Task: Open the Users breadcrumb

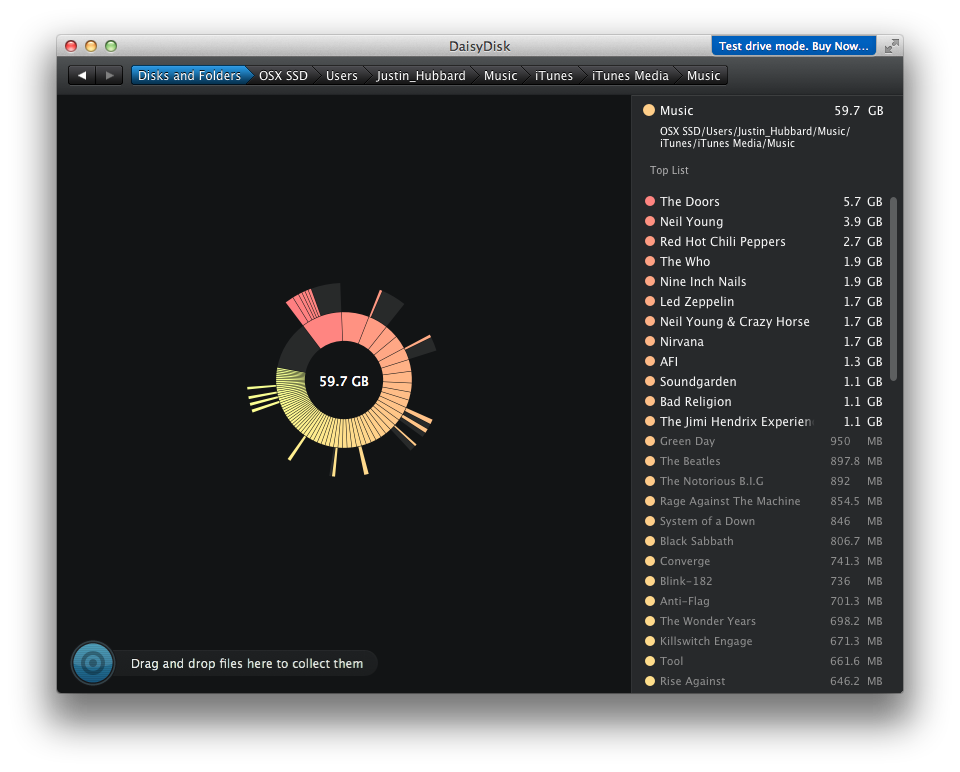Action: pyautogui.click(x=342, y=75)
